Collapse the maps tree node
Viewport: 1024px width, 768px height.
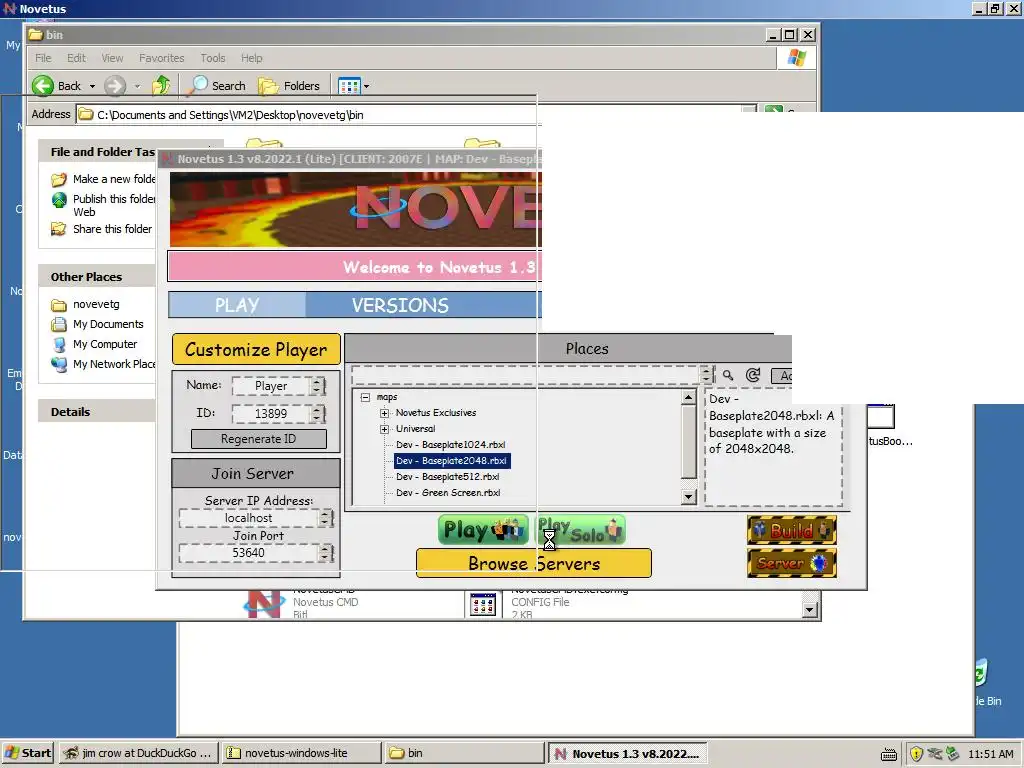tap(365, 397)
